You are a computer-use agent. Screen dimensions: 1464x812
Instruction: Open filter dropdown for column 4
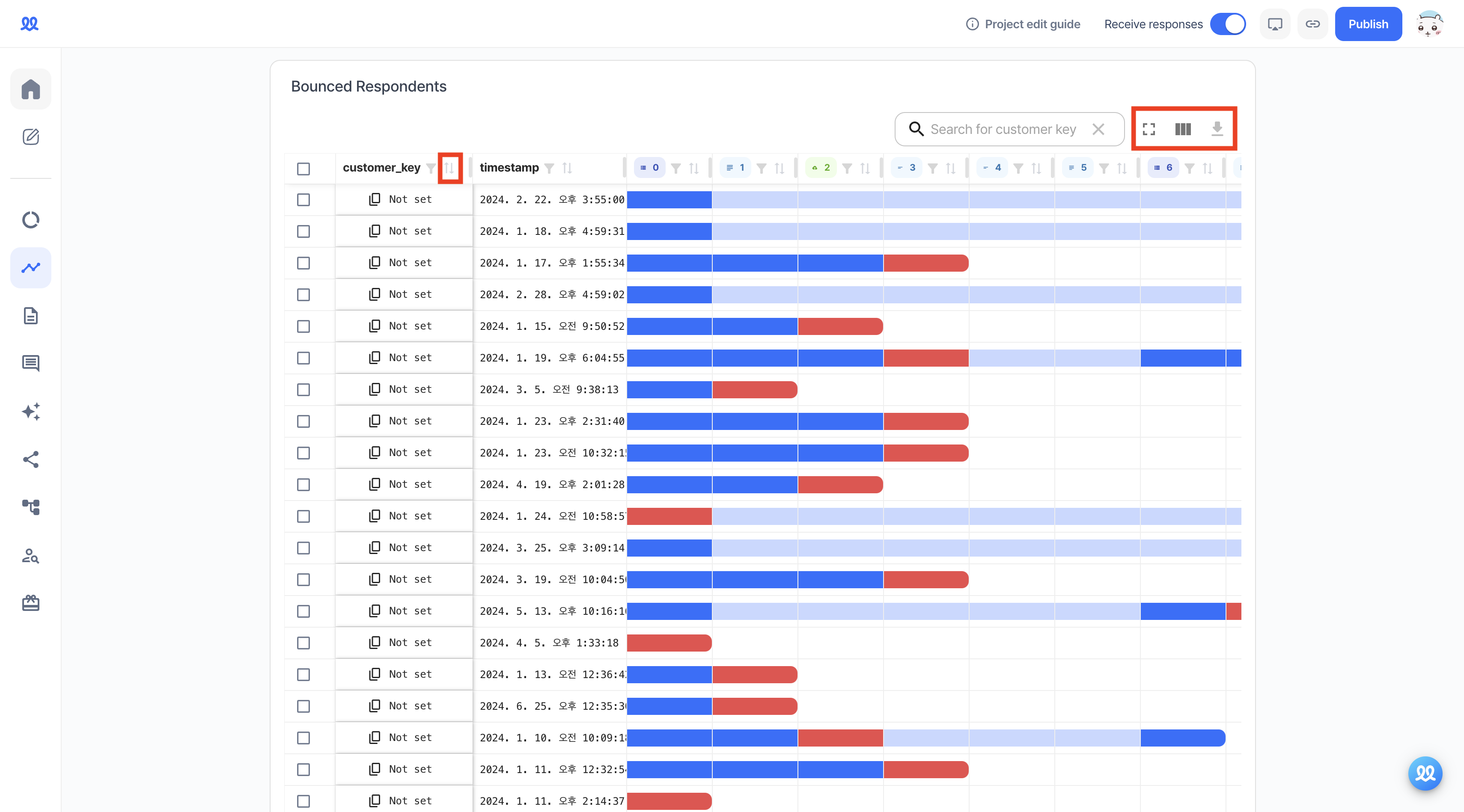tap(1018, 168)
